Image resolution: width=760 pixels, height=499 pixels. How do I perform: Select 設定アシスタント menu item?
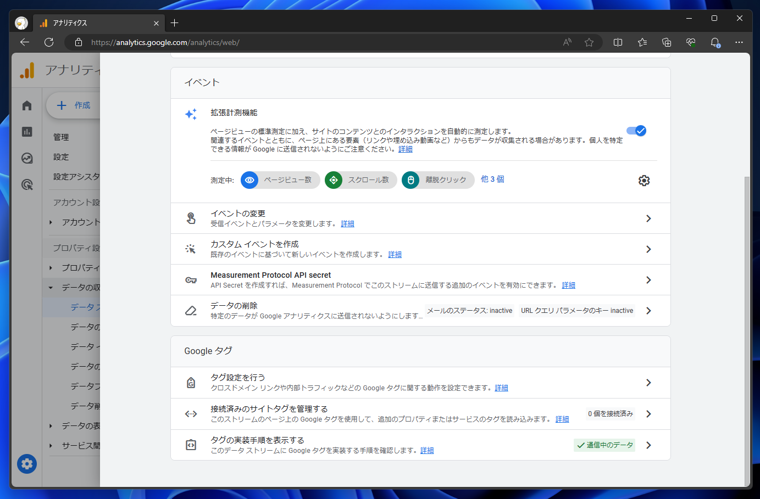77,177
